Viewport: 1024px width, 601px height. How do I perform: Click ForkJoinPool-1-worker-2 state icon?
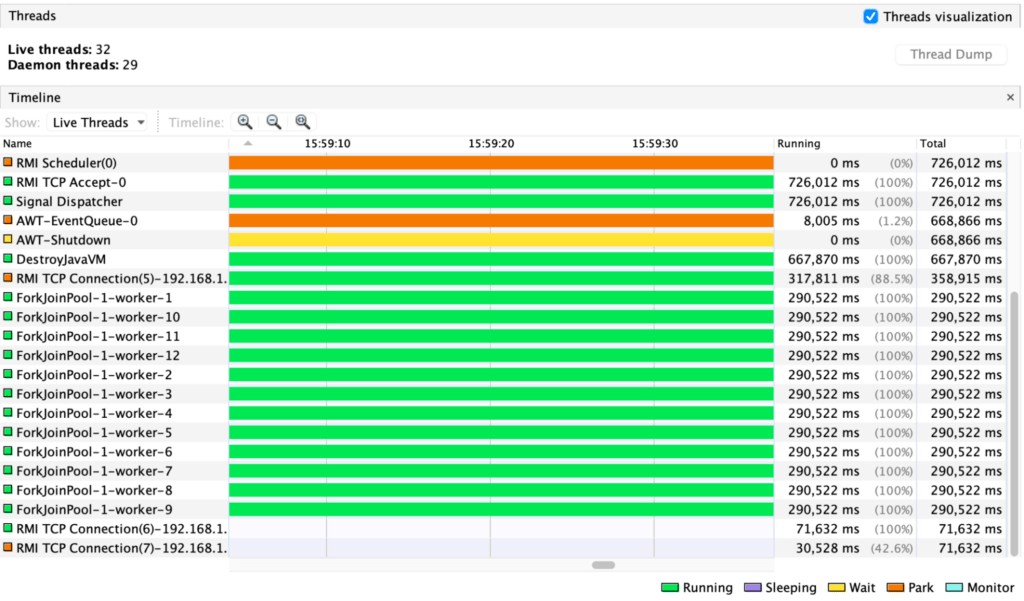8,374
